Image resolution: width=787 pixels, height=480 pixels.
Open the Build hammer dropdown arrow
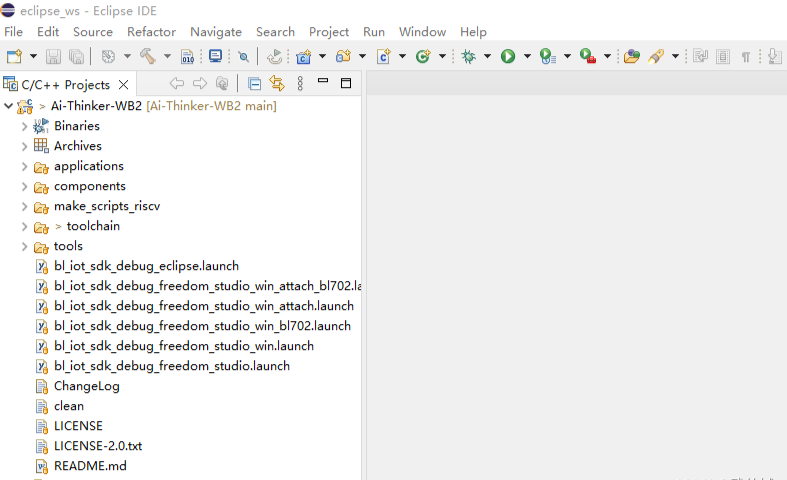coord(167,56)
